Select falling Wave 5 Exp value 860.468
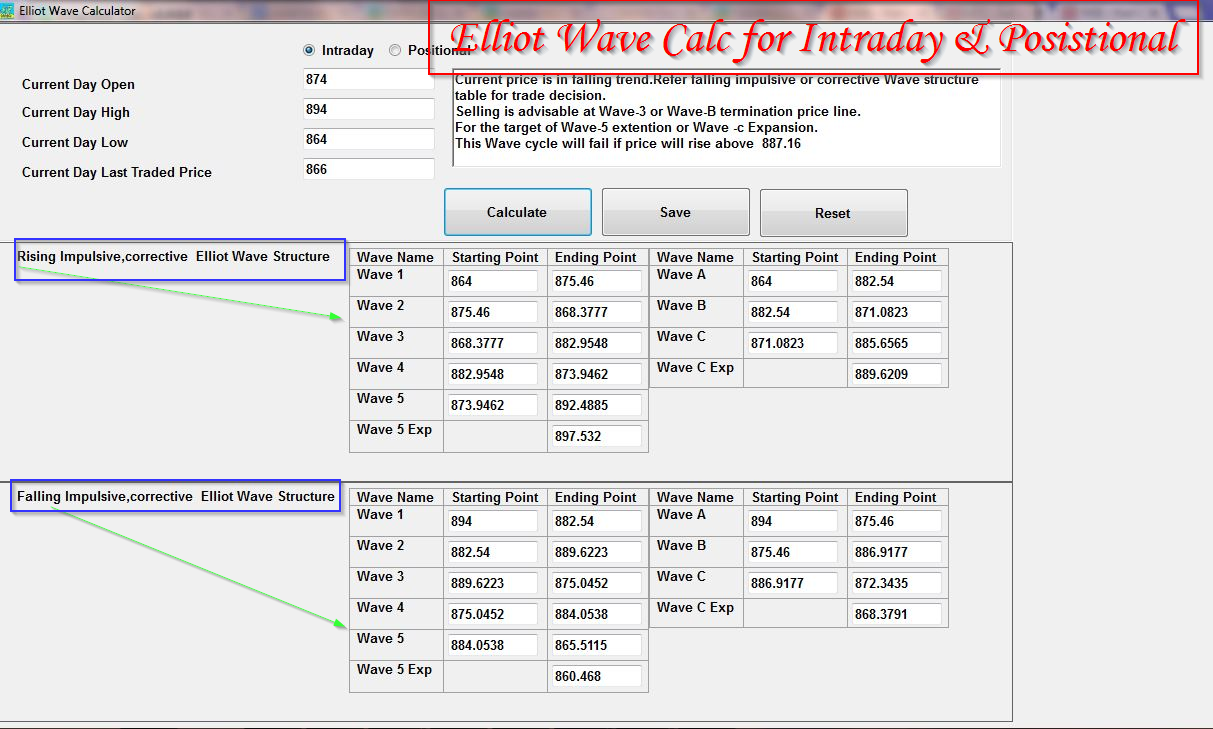The image size is (1213, 729). (x=597, y=676)
